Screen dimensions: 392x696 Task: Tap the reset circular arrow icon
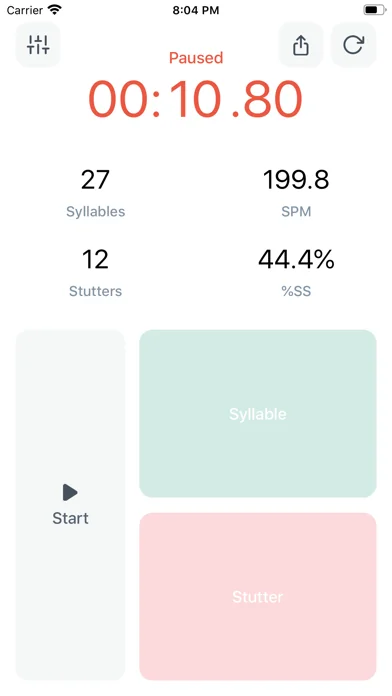(353, 45)
